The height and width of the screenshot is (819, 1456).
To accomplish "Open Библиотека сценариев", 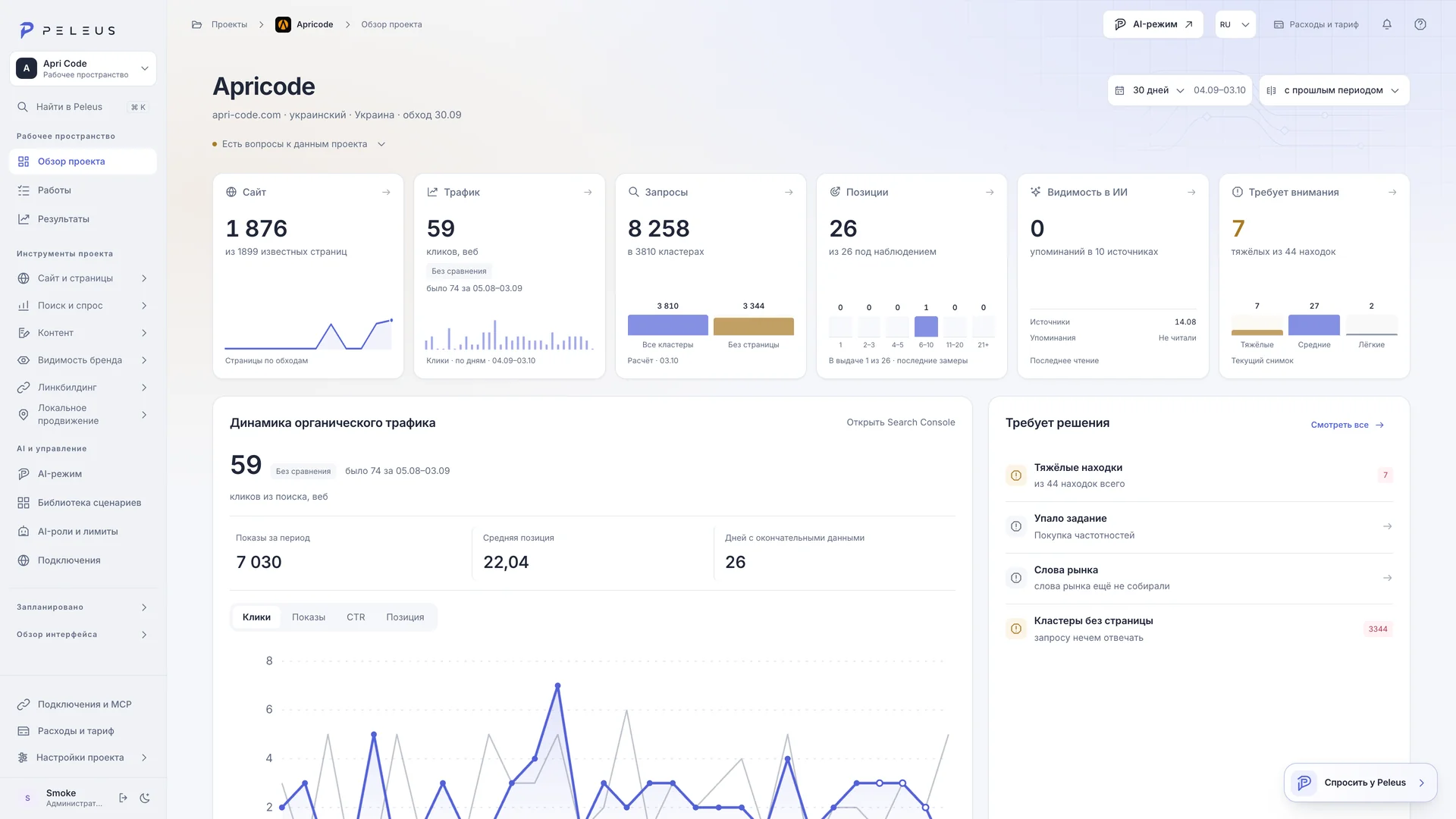I will click(83, 503).
